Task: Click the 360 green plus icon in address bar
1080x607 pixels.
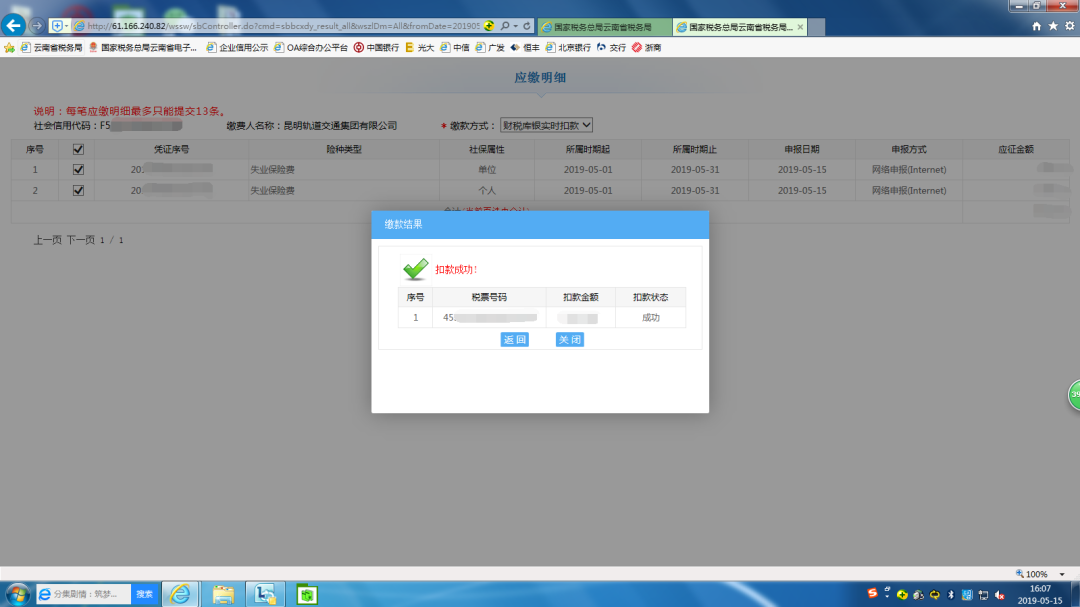Action: tap(489, 26)
